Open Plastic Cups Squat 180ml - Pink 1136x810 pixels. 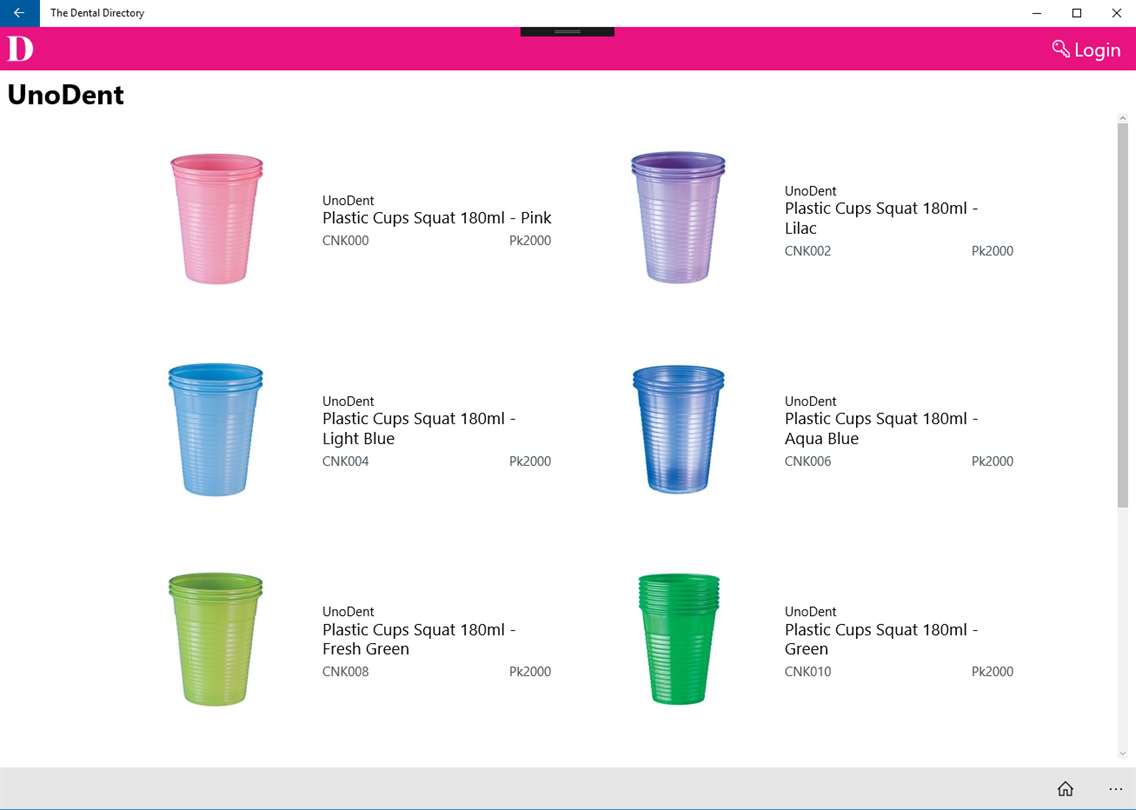click(437, 217)
